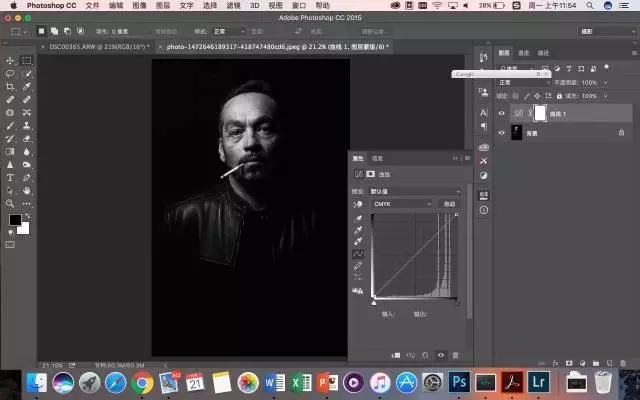The width and height of the screenshot is (640, 400).
Task: Open Lightroom from the Dock
Action: (541, 381)
